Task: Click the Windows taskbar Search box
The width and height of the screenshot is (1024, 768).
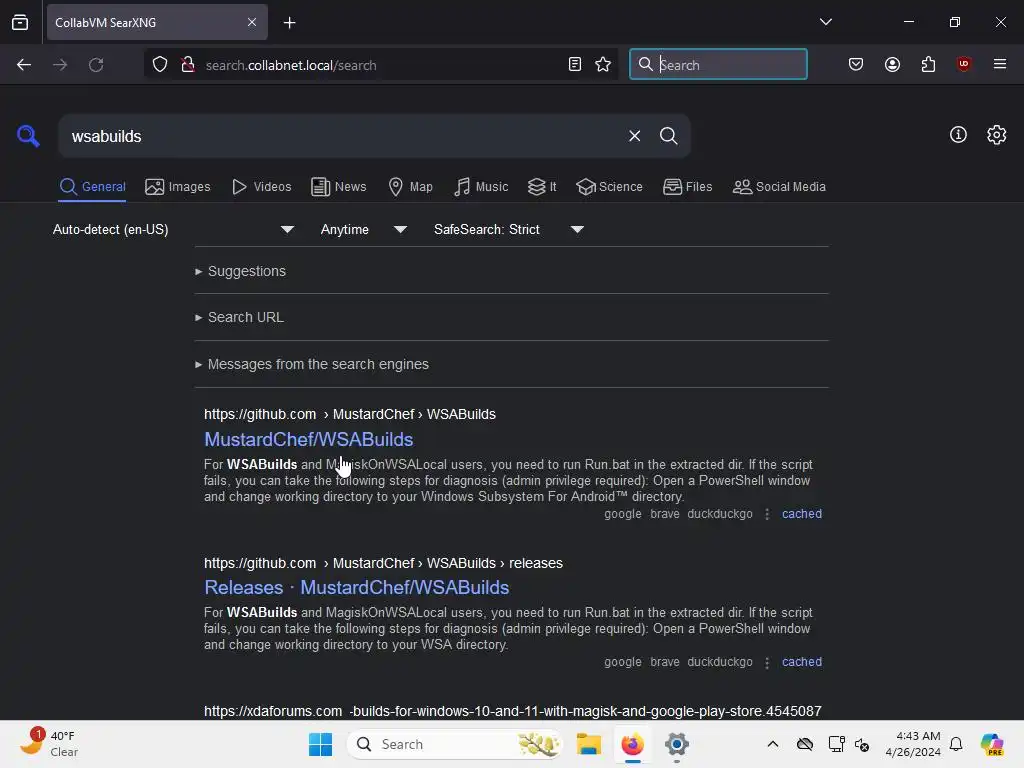Action: coord(455,744)
